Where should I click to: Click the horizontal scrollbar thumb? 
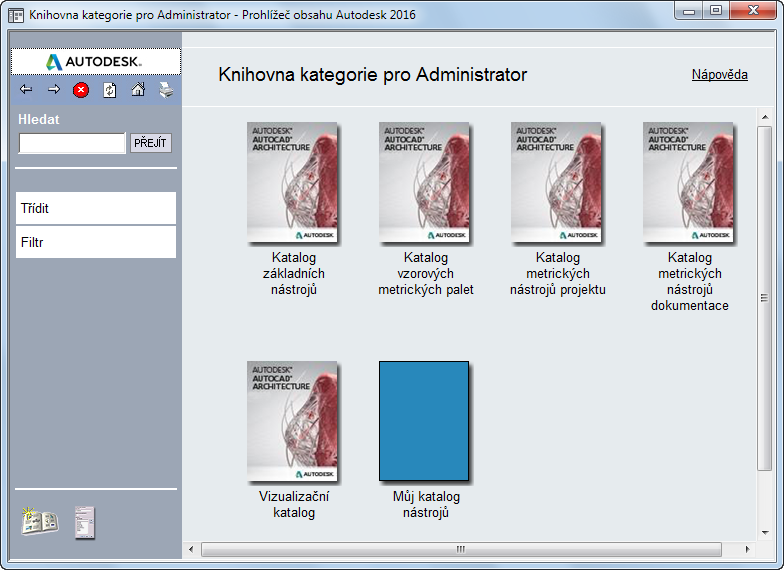[x=461, y=549]
